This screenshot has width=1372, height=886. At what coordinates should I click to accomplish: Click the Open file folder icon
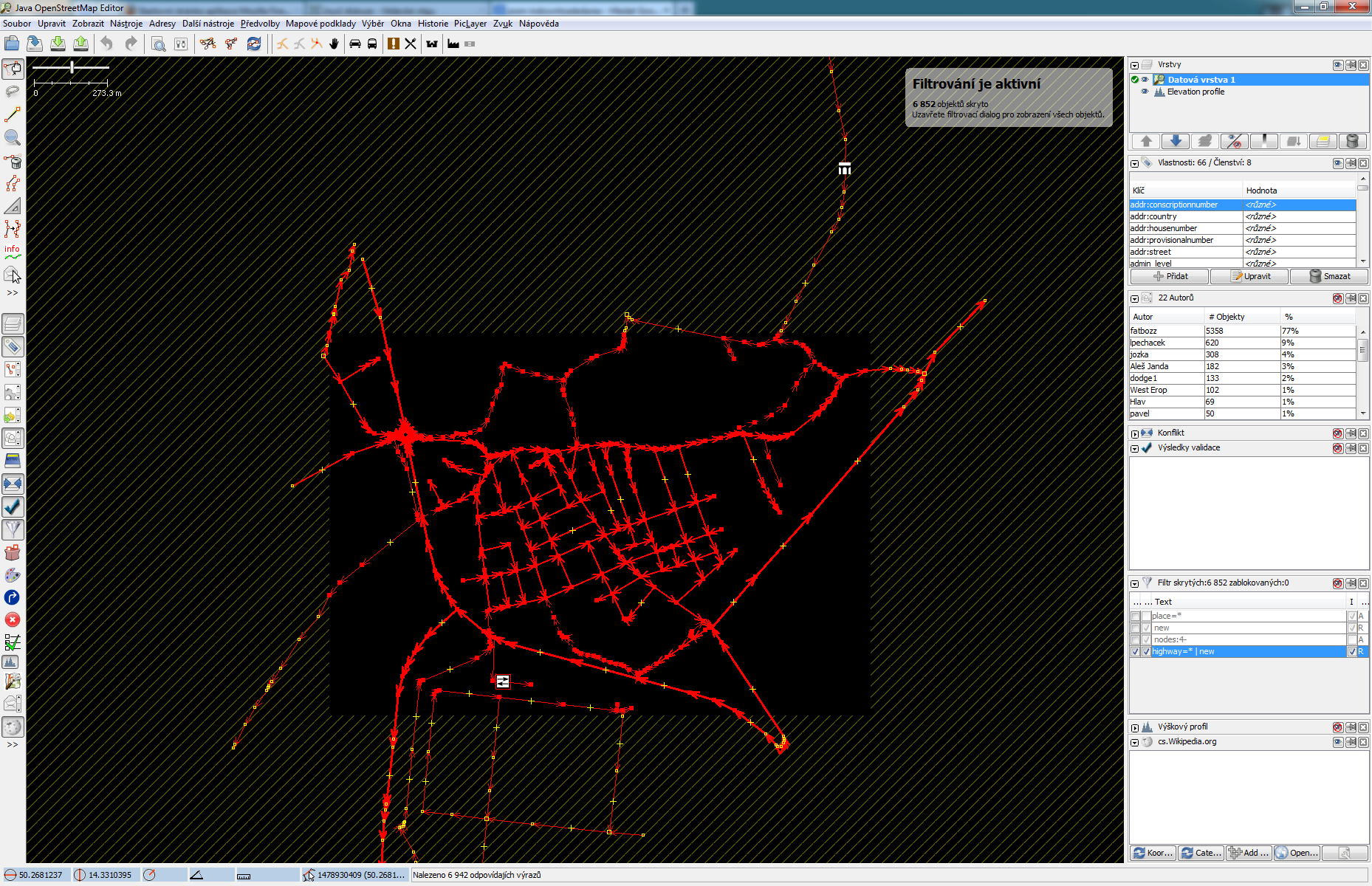click(12, 44)
